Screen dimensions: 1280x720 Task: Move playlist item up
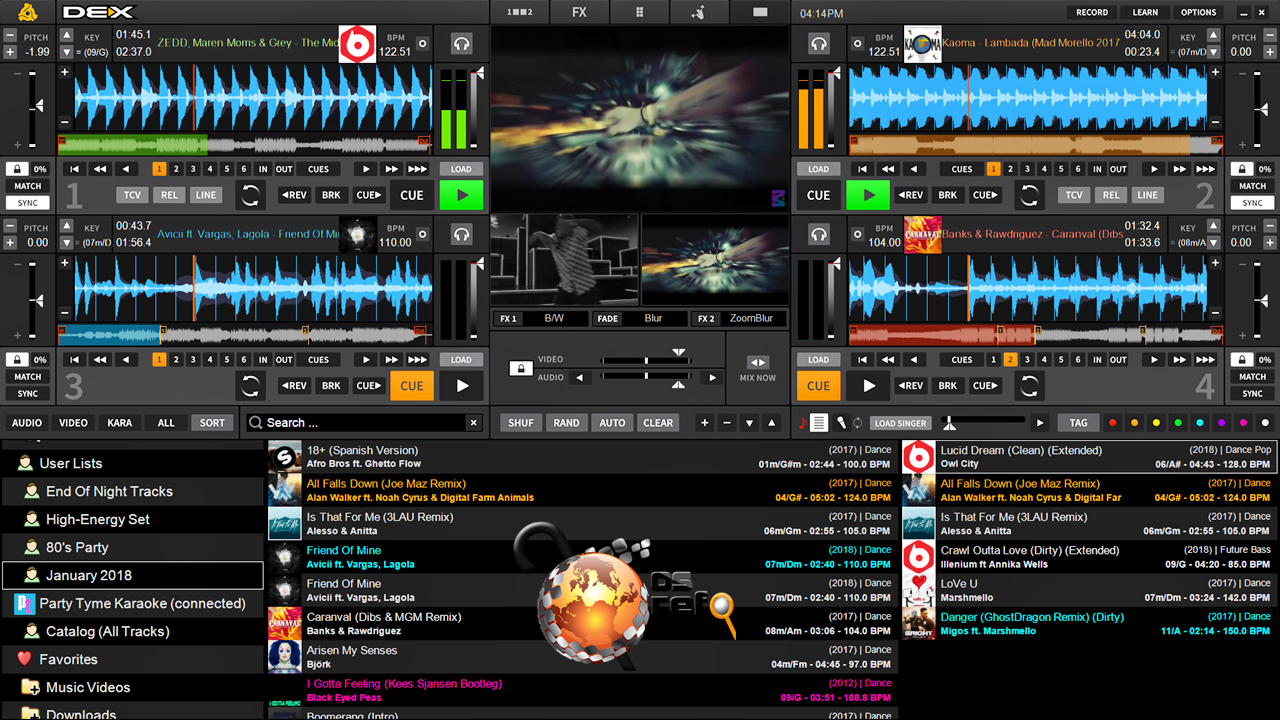pyautogui.click(x=771, y=423)
